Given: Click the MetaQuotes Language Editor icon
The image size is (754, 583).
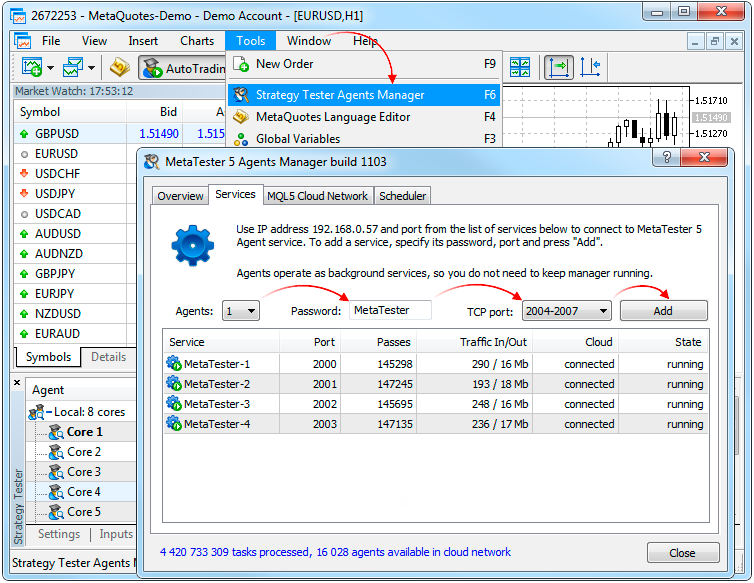Looking at the screenshot, I should tap(241, 117).
